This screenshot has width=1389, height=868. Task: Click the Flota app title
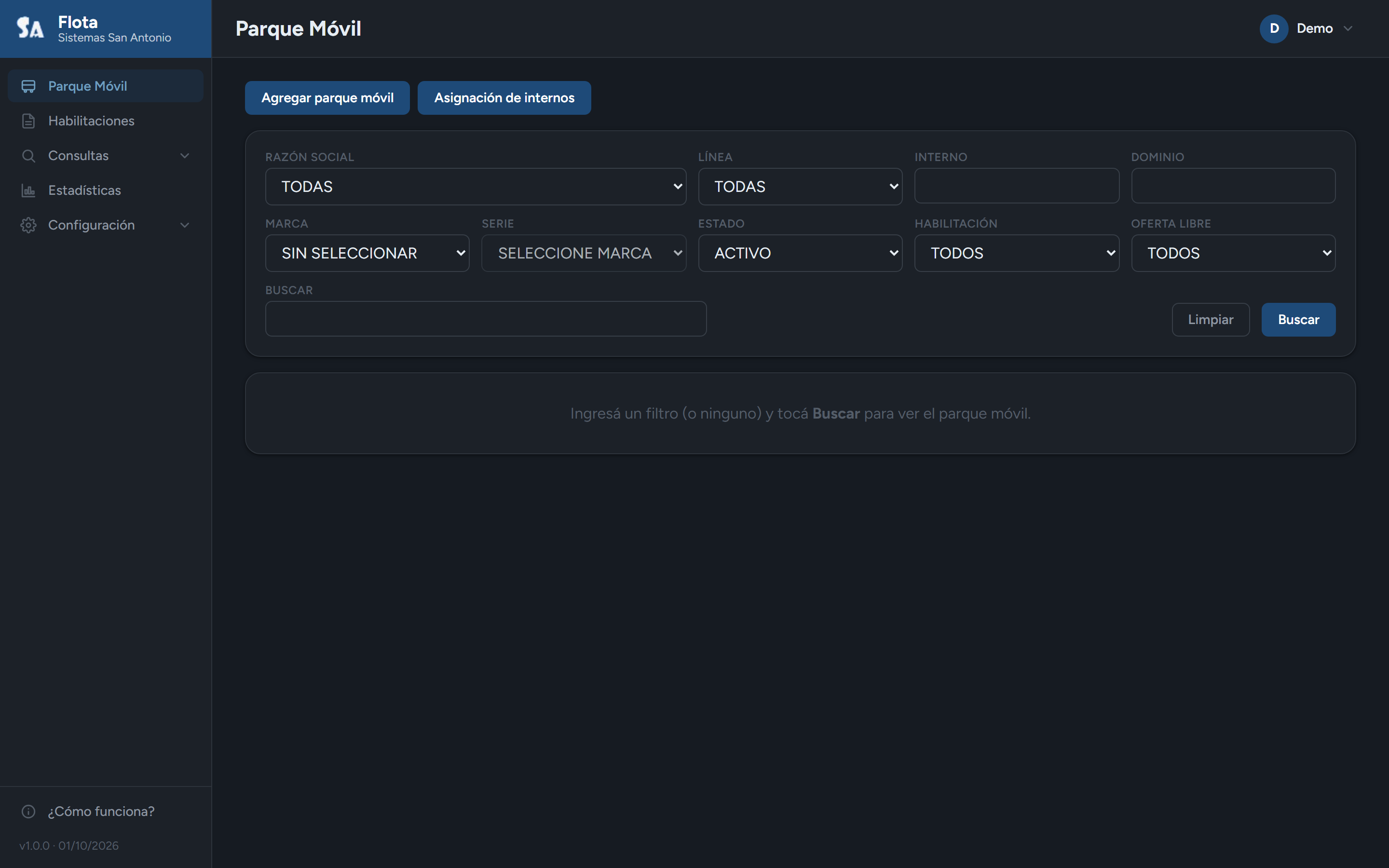(x=78, y=22)
